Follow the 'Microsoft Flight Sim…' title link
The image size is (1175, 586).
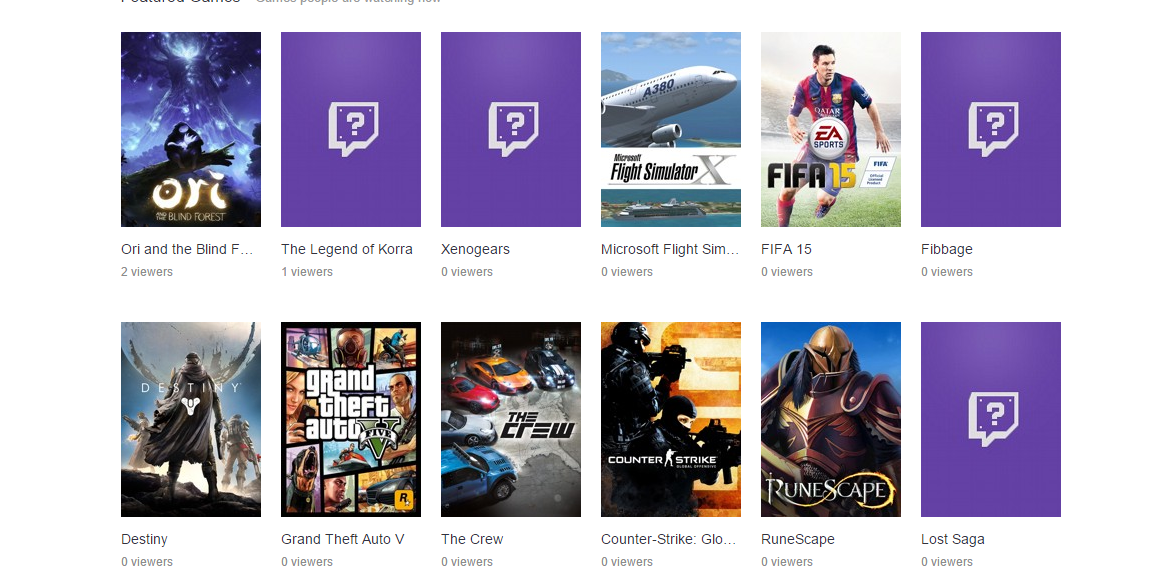pos(670,250)
